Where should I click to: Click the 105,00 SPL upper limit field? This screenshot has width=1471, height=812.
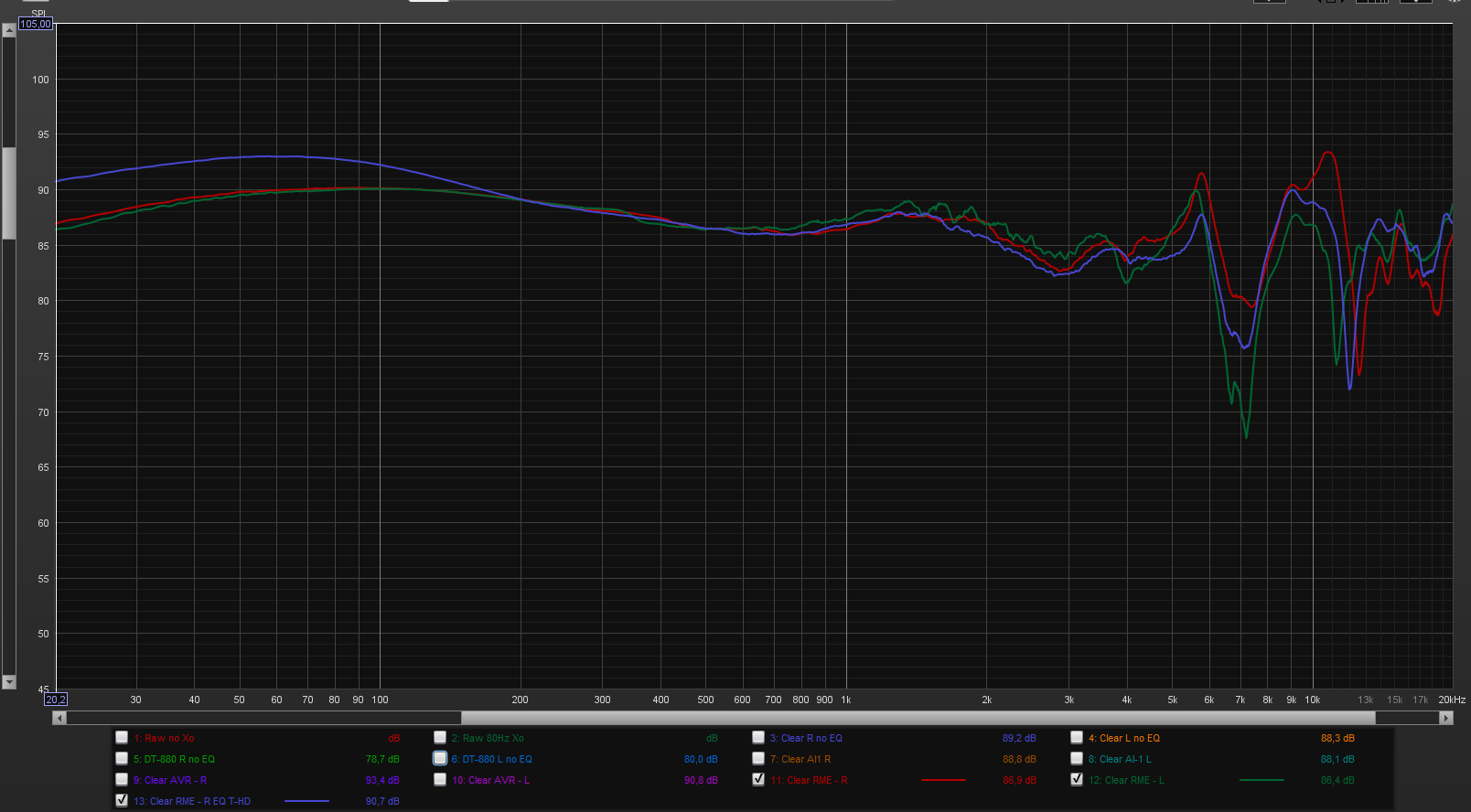[x=36, y=24]
